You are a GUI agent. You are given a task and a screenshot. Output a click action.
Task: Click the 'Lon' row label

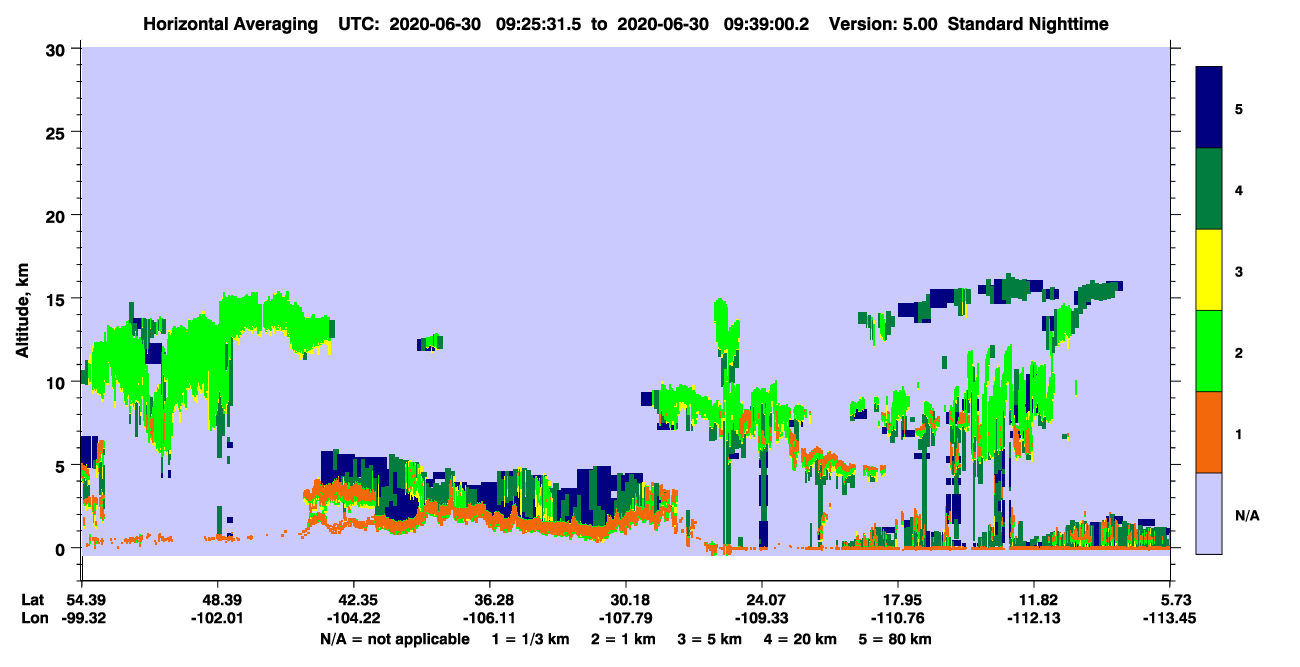coord(33,618)
